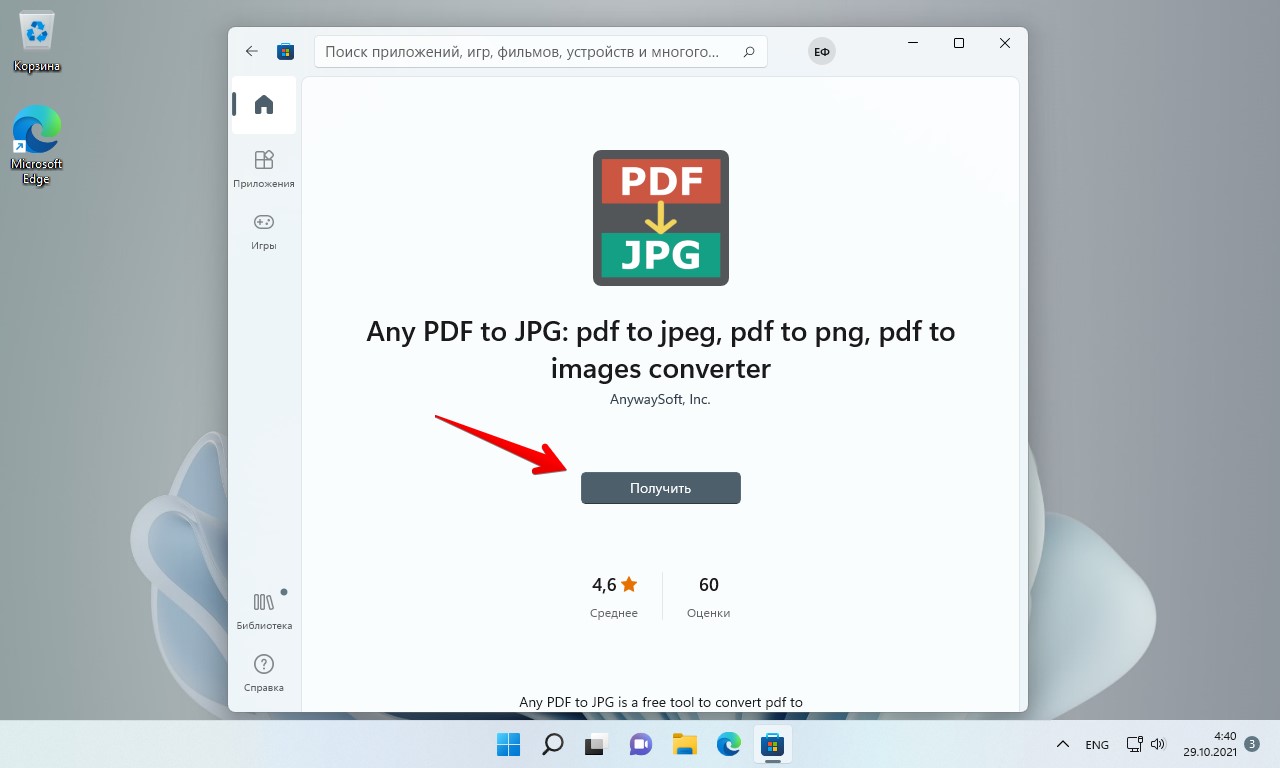
Task: Click the app title text
Action: (661, 350)
